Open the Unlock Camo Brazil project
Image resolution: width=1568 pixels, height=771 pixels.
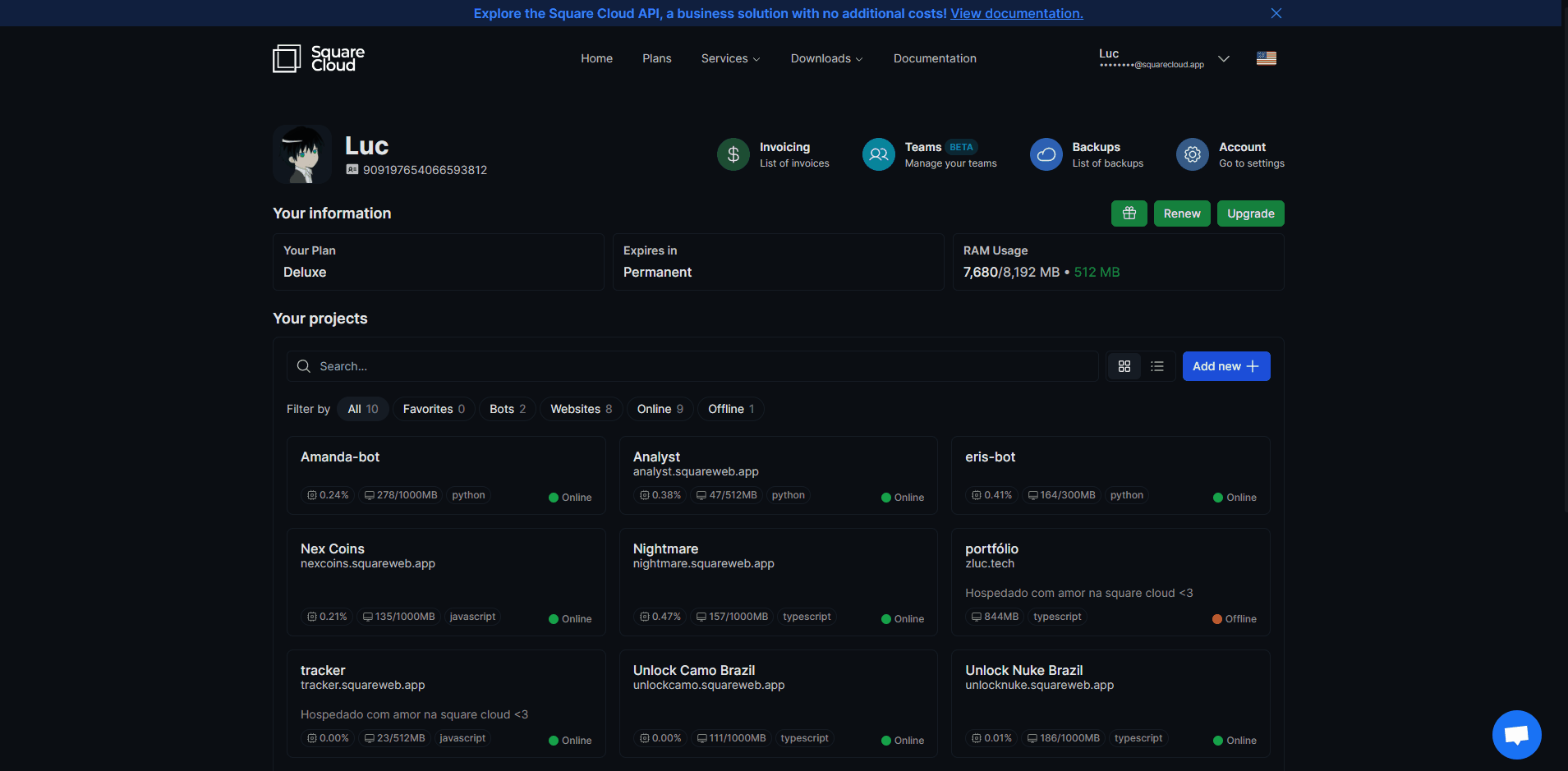[779, 704]
